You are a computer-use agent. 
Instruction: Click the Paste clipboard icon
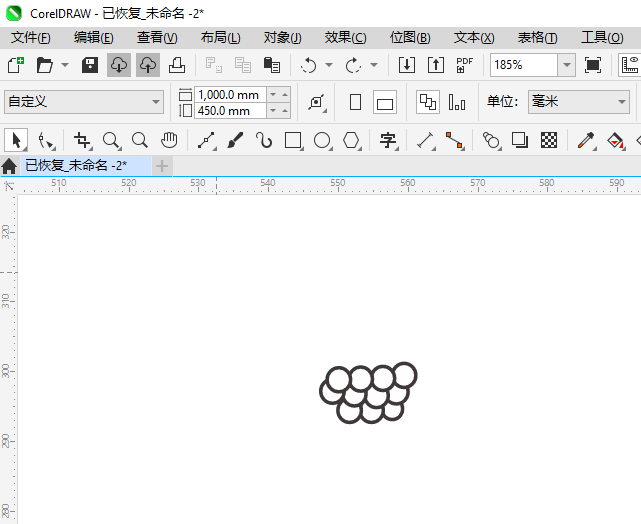(272, 65)
